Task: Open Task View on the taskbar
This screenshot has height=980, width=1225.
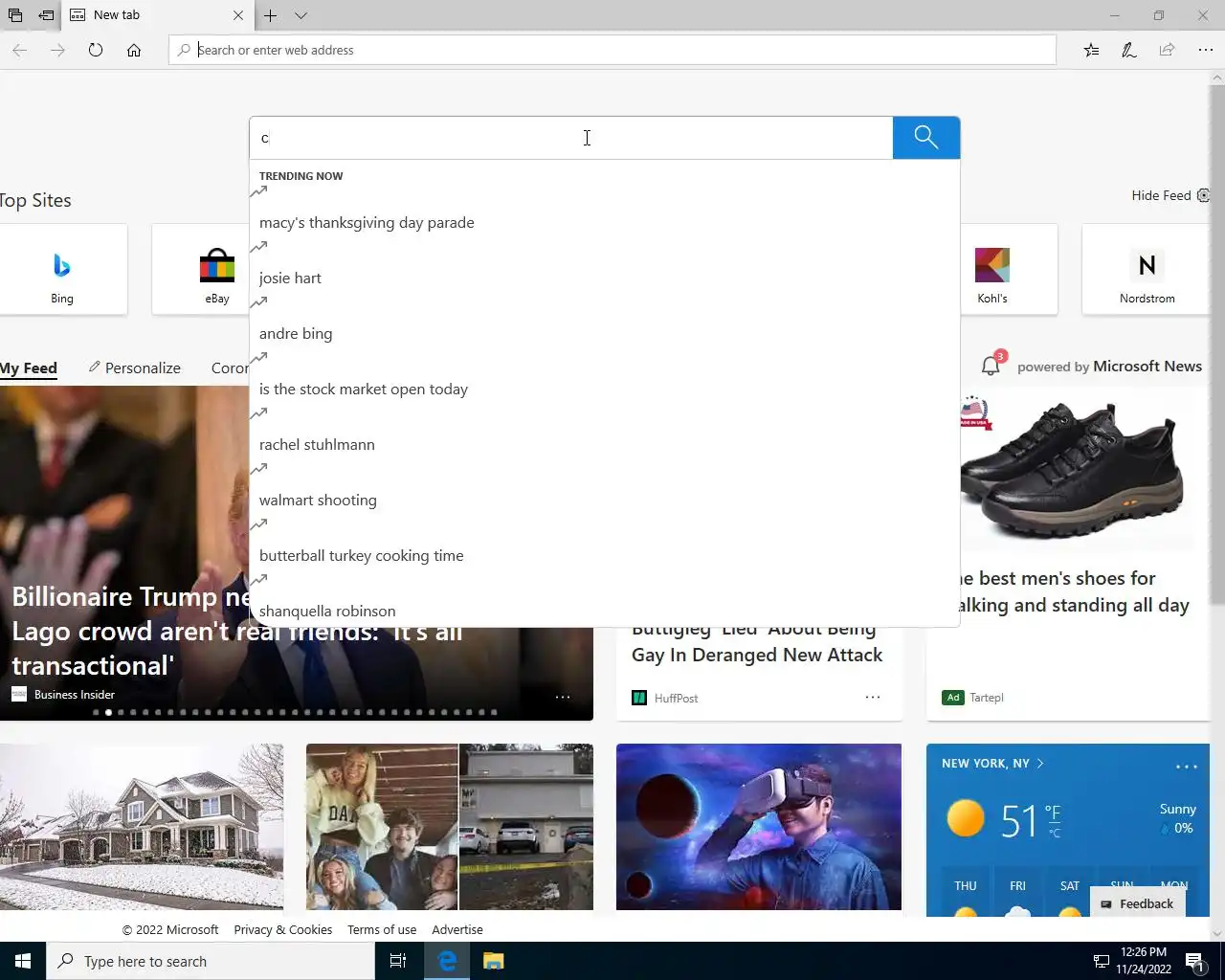Action: click(398, 961)
